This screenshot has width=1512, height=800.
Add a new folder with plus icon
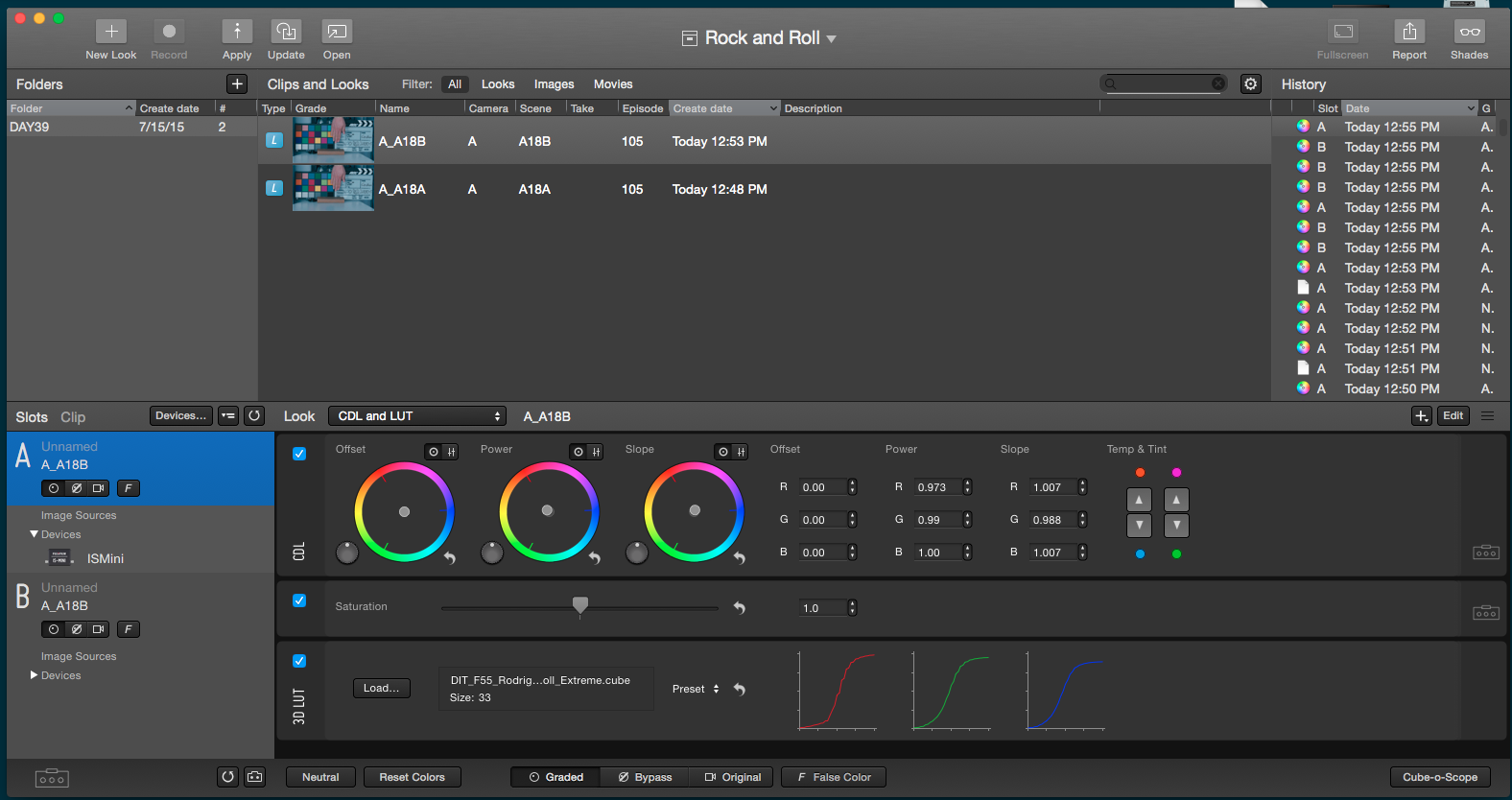pos(237,84)
